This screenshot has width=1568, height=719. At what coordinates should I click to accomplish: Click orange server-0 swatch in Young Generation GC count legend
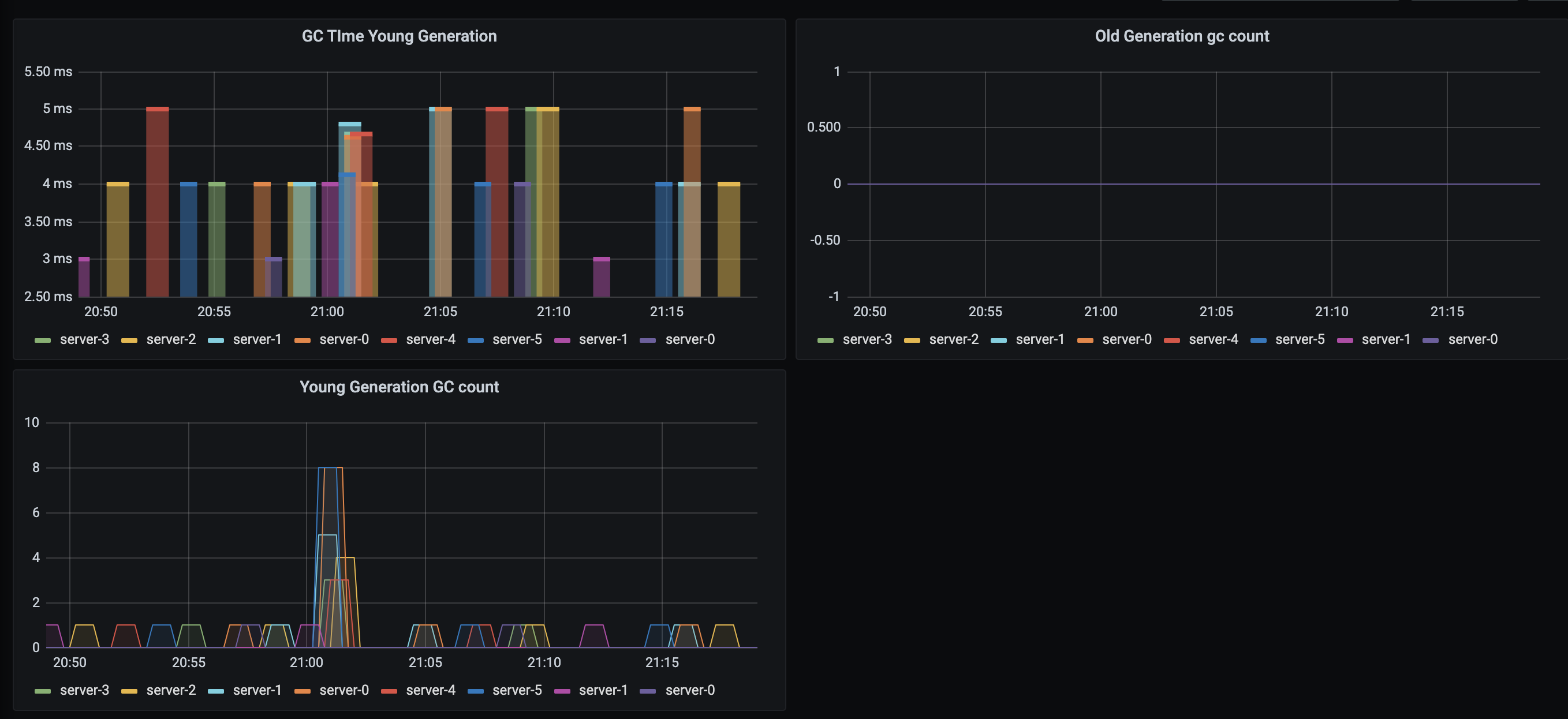(303, 692)
